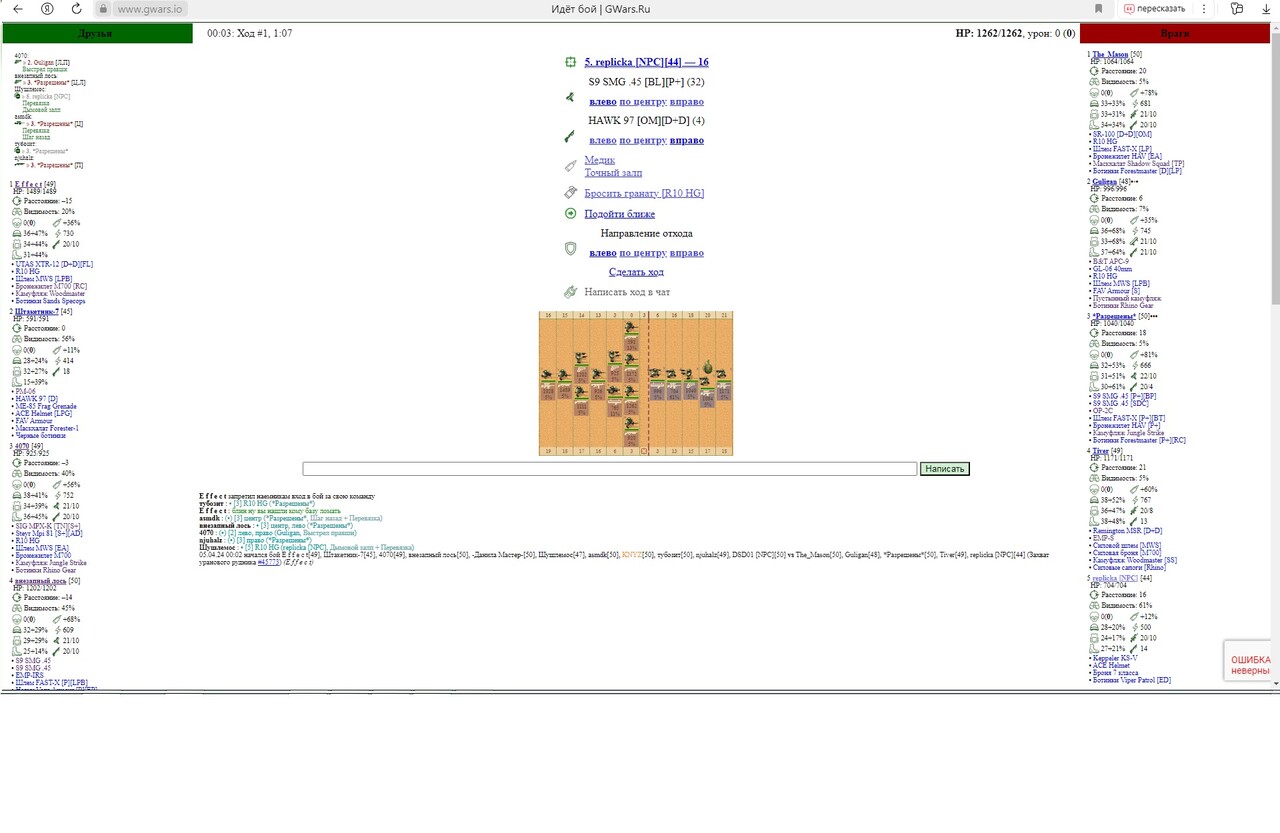Image resolution: width=1280 pixels, height=833 pixels.
Task: Open the ME-85 Frag Grenade item link
Action: tap(44, 406)
